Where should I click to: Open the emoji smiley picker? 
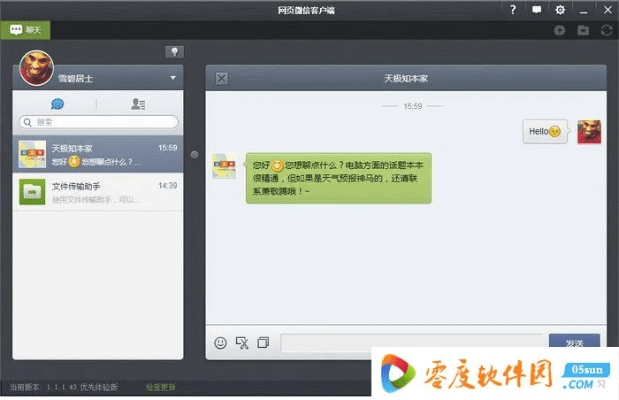pos(220,342)
